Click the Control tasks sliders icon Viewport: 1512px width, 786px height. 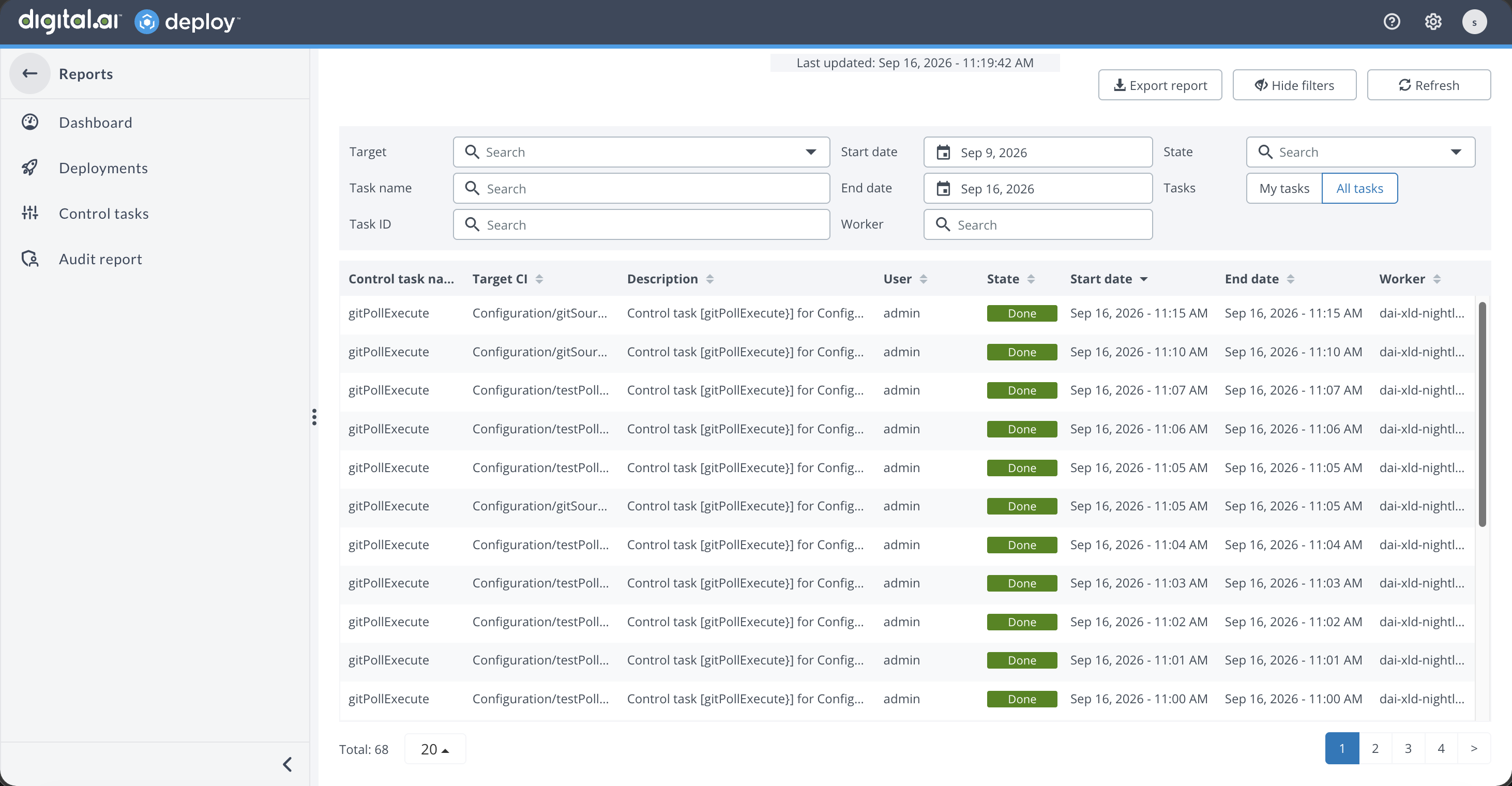point(30,213)
